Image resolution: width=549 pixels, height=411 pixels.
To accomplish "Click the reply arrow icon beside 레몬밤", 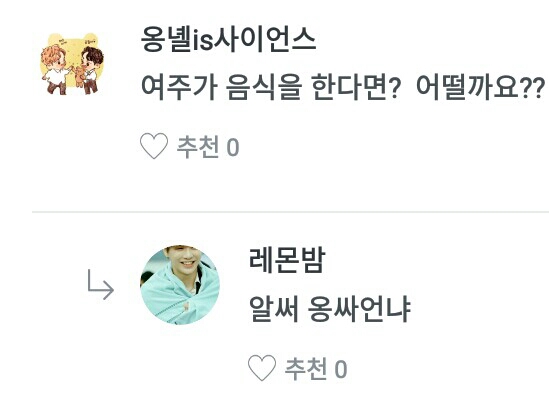I will [100, 285].
